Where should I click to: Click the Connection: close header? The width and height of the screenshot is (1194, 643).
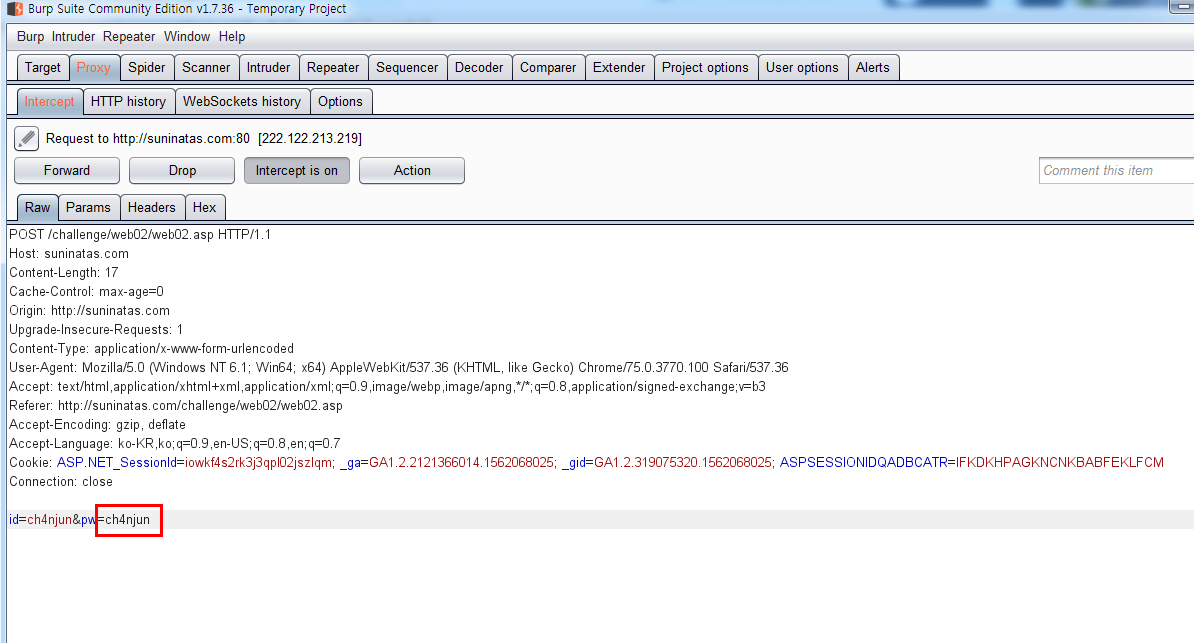[61, 482]
